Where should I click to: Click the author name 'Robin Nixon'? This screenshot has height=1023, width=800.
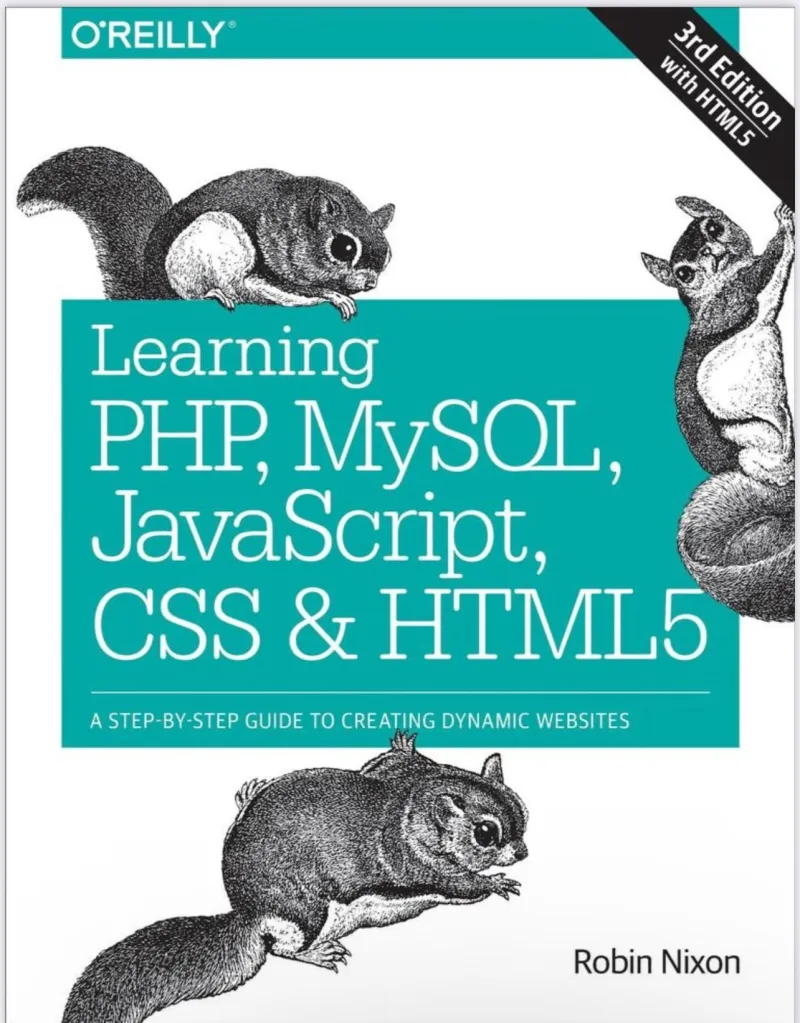tap(656, 962)
